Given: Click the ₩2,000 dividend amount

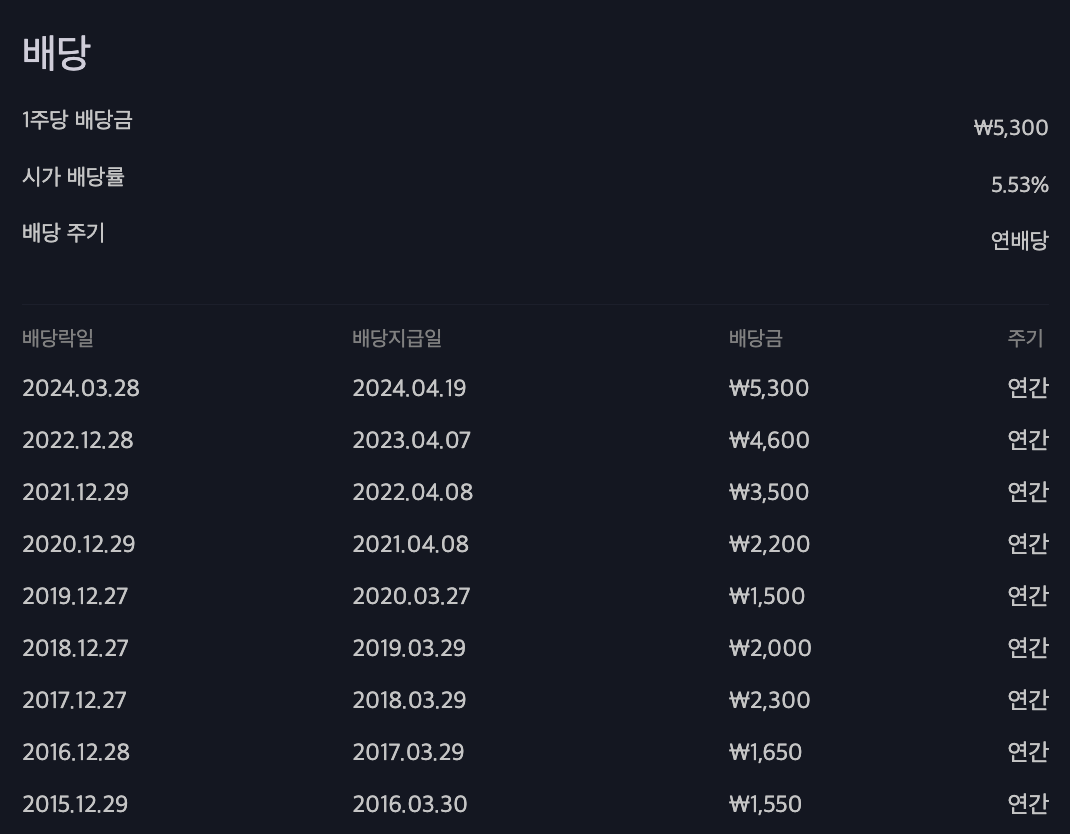Looking at the screenshot, I should [770, 648].
